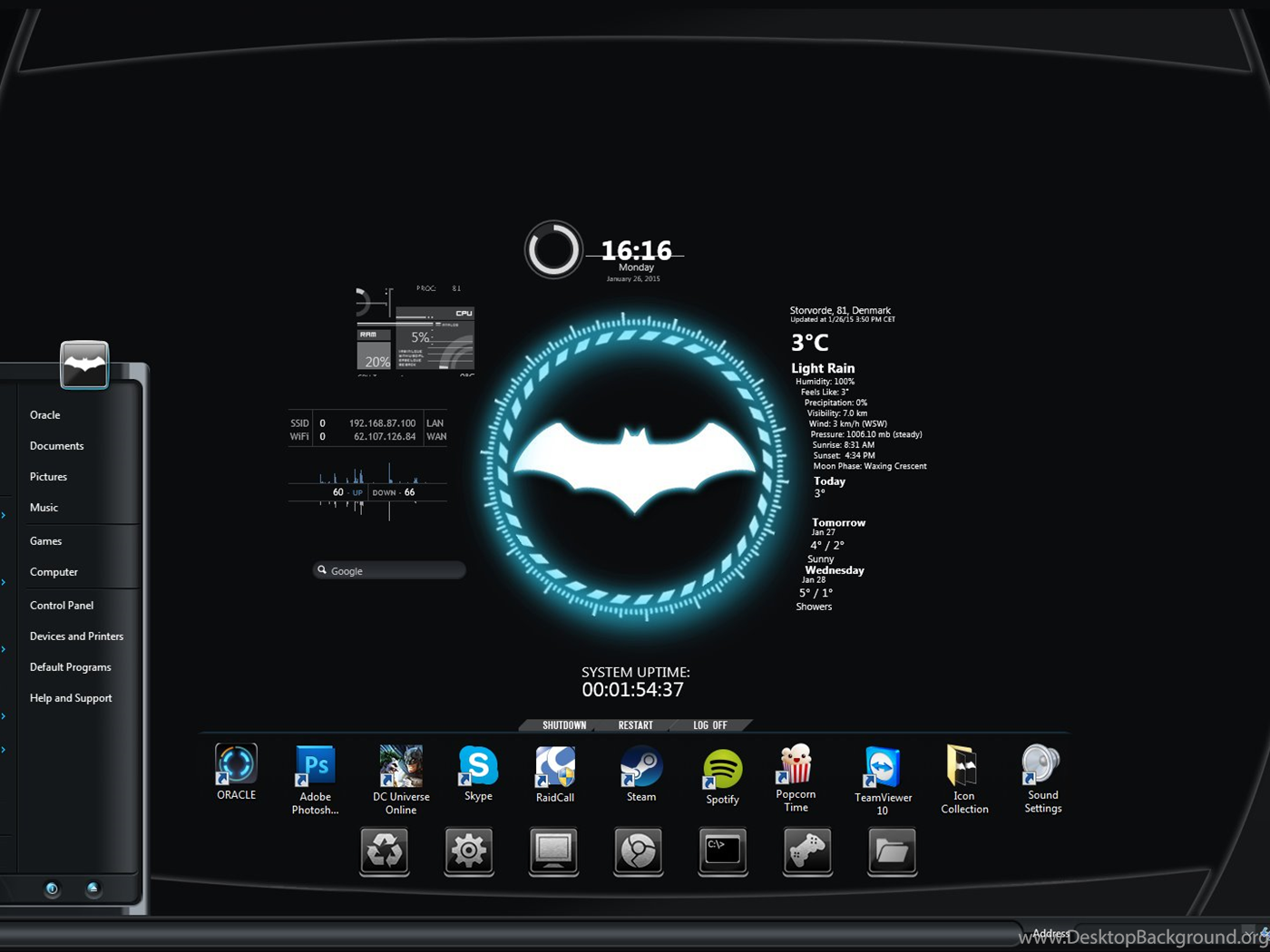Open the folder dock icon
The width and height of the screenshot is (1270, 952).
point(892,851)
